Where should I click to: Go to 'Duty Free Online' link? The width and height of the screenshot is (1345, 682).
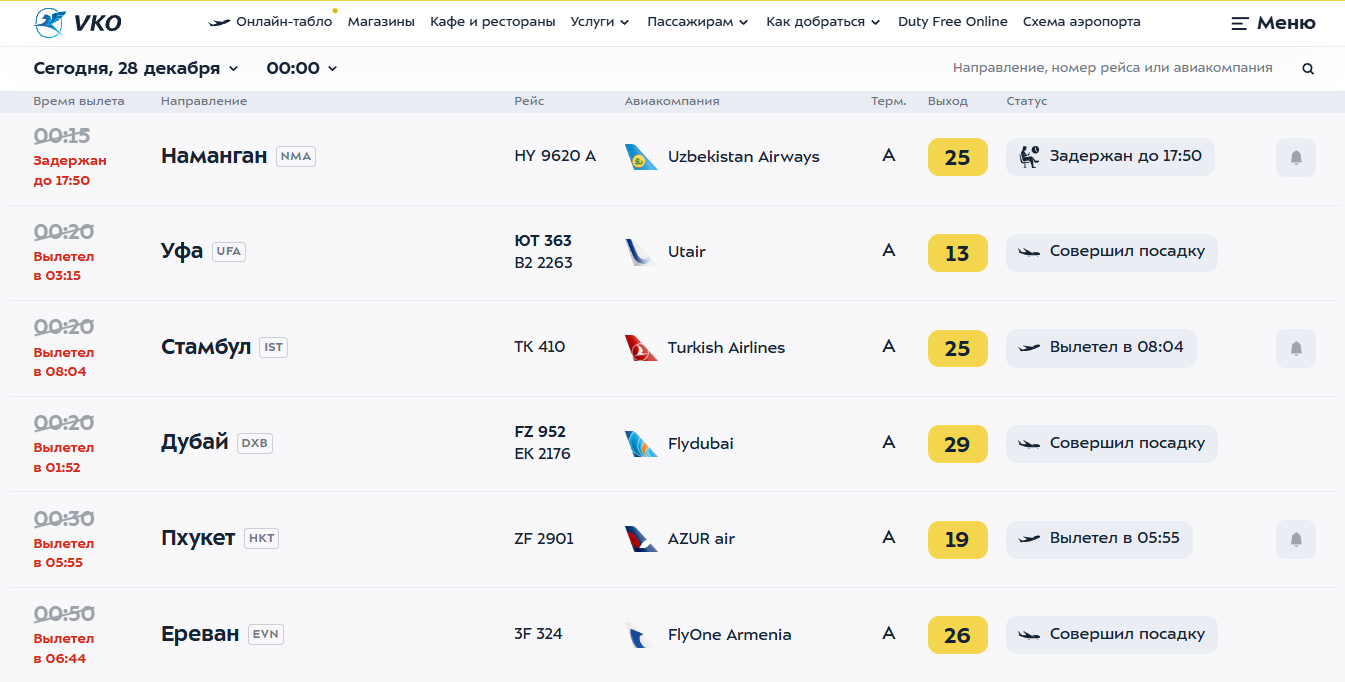coord(952,22)
